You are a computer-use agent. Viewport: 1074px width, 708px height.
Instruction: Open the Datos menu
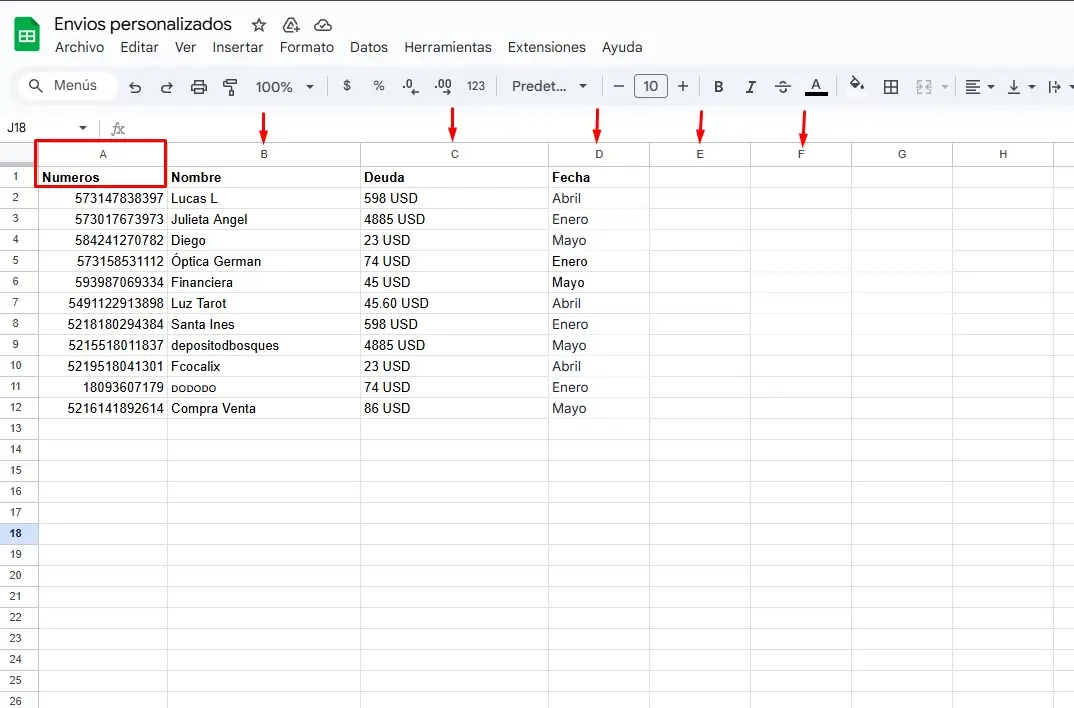tap(368, 47)
